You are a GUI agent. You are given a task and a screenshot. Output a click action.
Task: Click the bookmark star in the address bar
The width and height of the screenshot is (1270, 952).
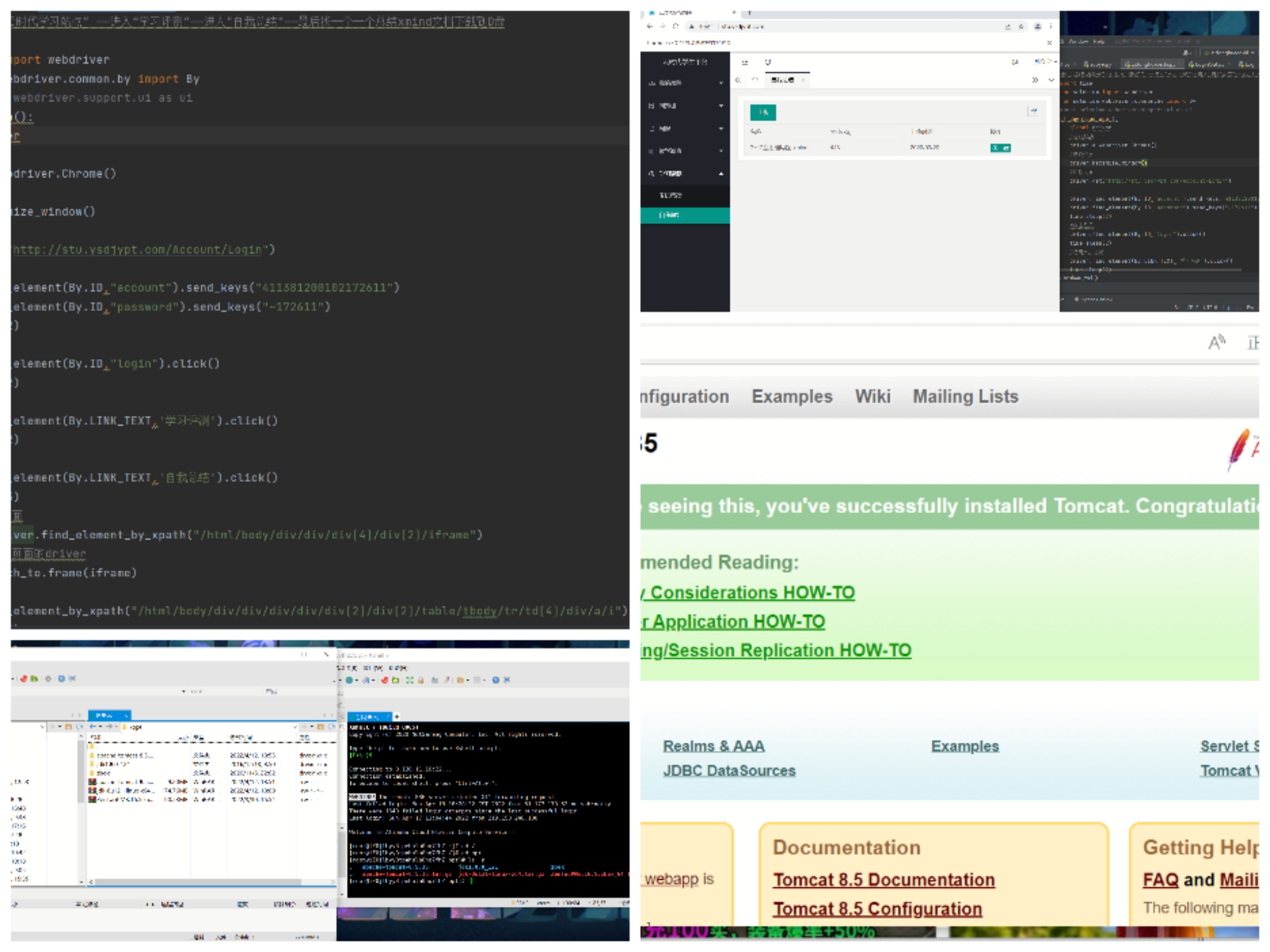(1021, 26)
